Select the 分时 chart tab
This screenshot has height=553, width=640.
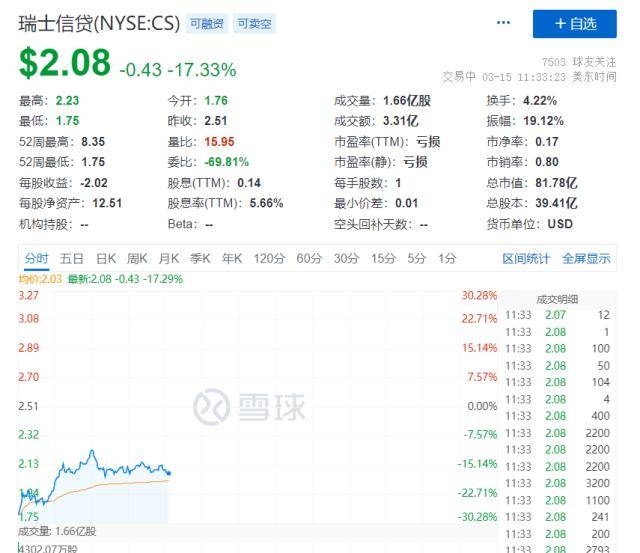[x=36, y=258]
